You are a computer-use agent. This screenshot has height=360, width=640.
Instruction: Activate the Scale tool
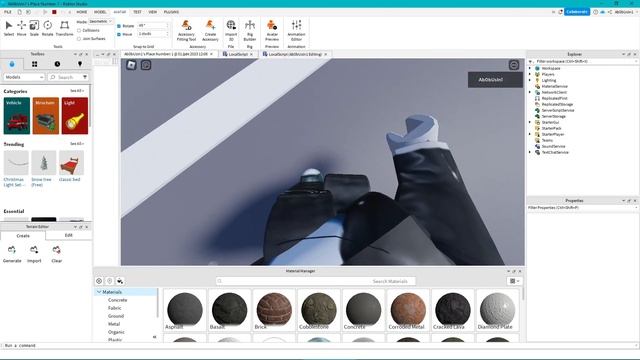pos(34,28)
